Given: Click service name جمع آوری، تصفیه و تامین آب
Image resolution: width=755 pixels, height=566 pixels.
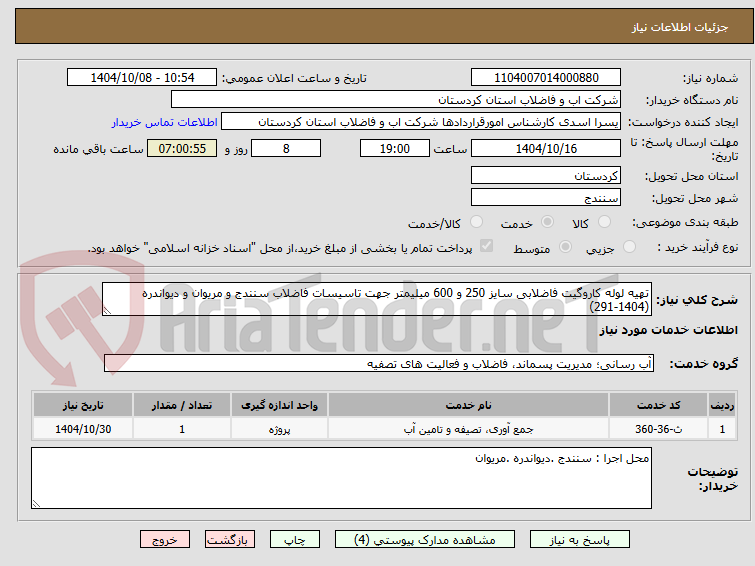Looking at the screenshot, I should [469, 429].
